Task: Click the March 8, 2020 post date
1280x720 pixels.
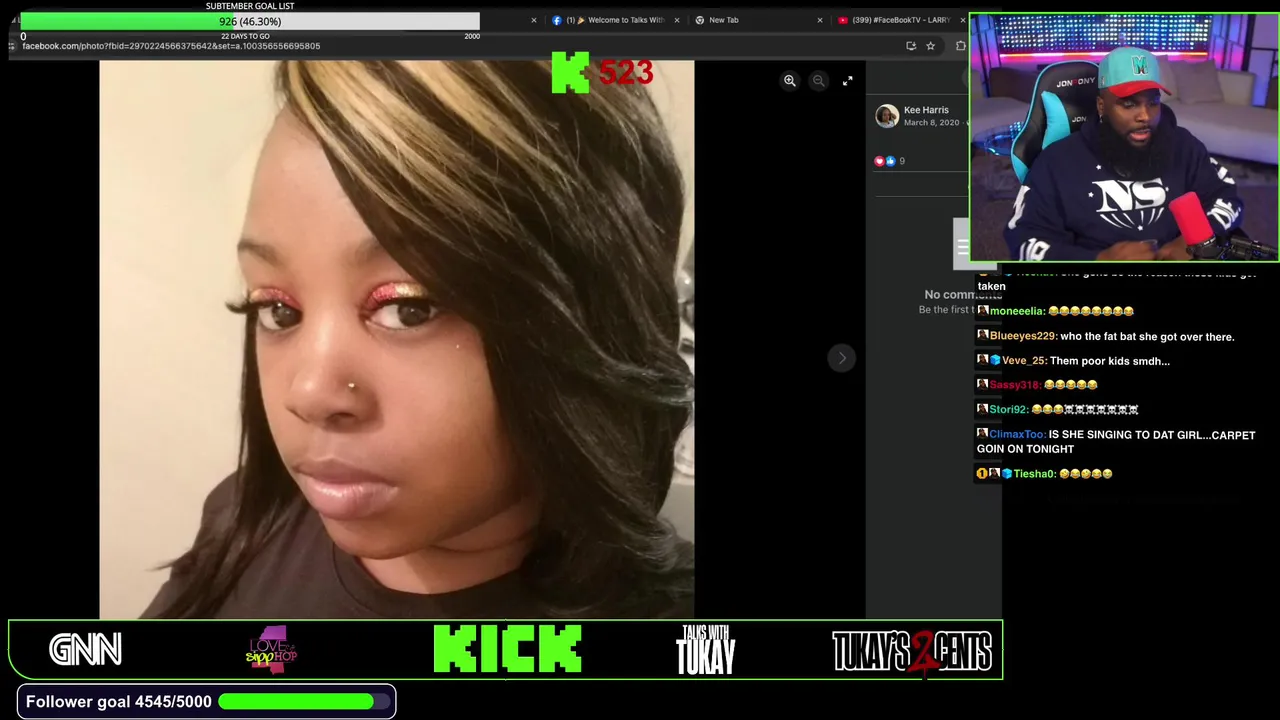Action: [x=931, y=123]
